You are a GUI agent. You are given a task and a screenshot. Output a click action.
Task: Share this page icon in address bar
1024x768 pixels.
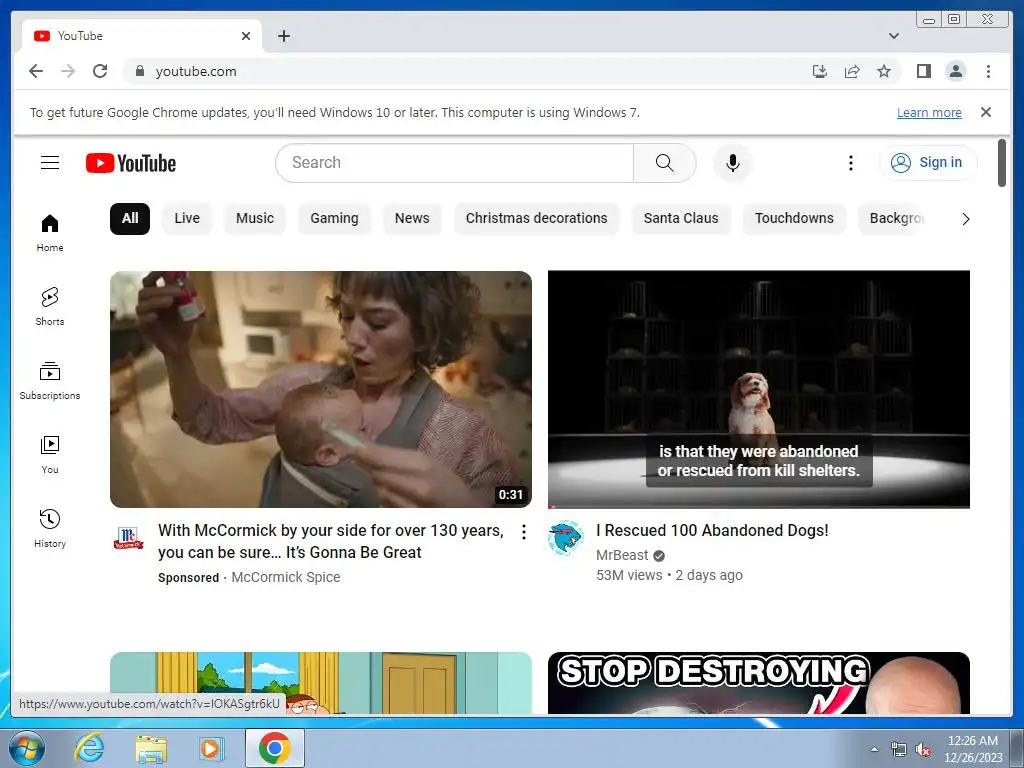[852, 71]
